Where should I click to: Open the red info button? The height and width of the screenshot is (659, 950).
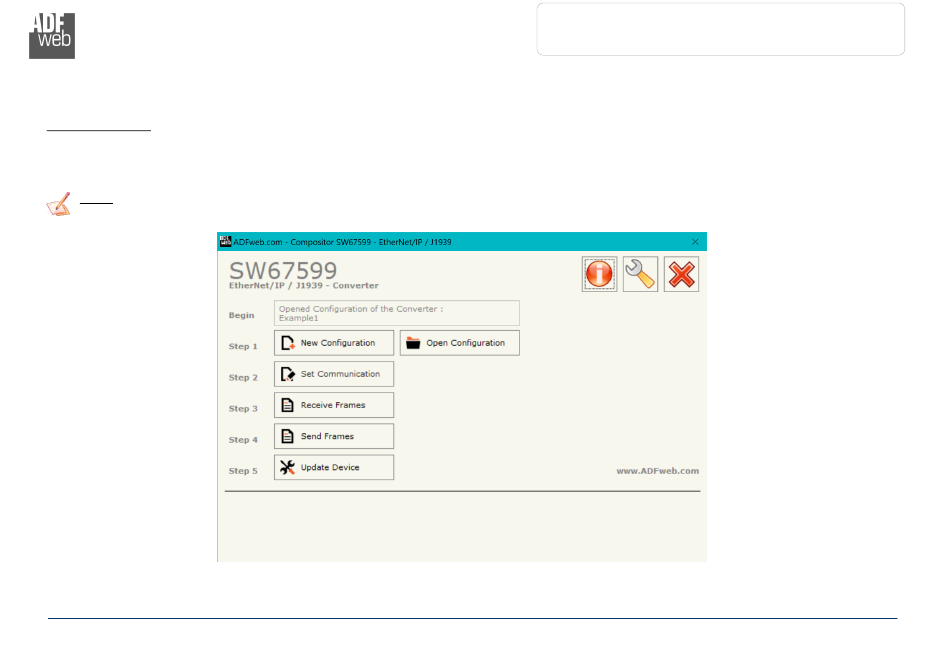pyautogui.click(x=599, y=274)
